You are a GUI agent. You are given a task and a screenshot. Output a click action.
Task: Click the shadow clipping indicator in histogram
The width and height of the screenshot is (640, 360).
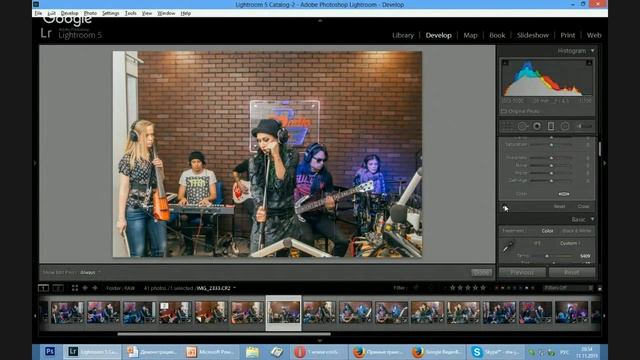click(505, 63)
